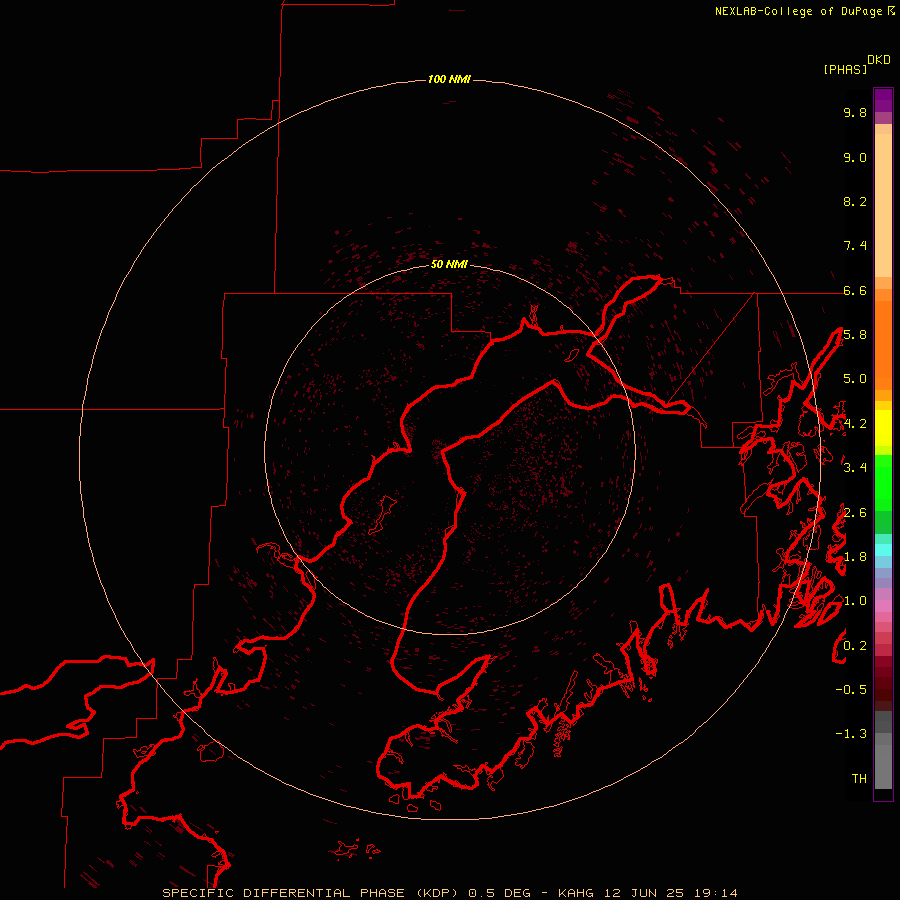
Task: Click the -0.5 legend value
Action: click(x=851, y=690)
